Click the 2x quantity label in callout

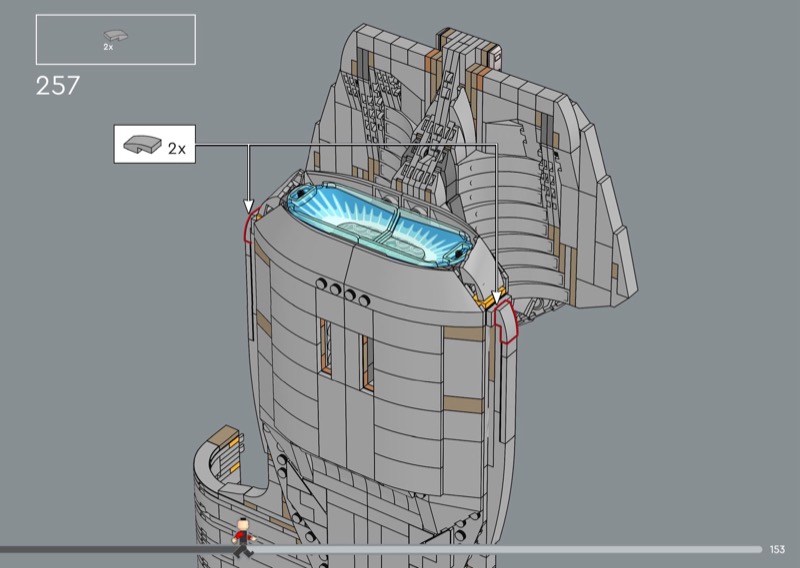176,148
